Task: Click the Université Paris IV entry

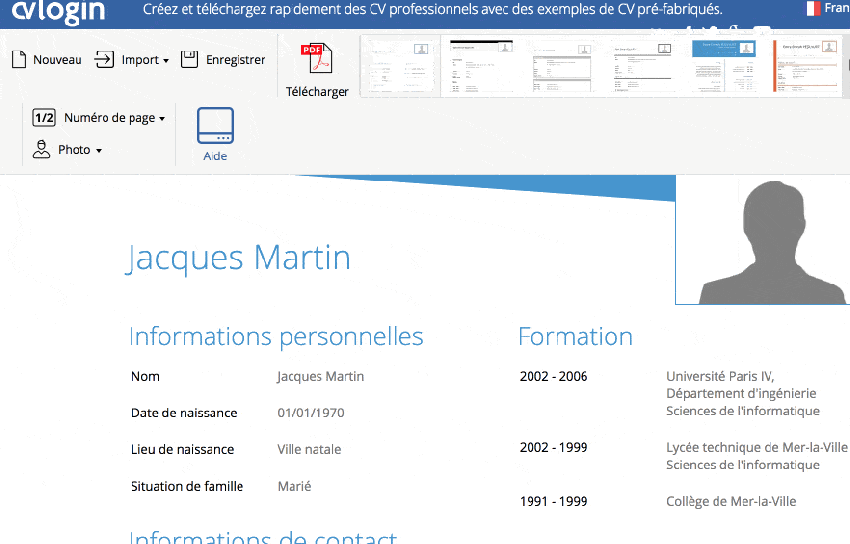Action: point(720,377)
